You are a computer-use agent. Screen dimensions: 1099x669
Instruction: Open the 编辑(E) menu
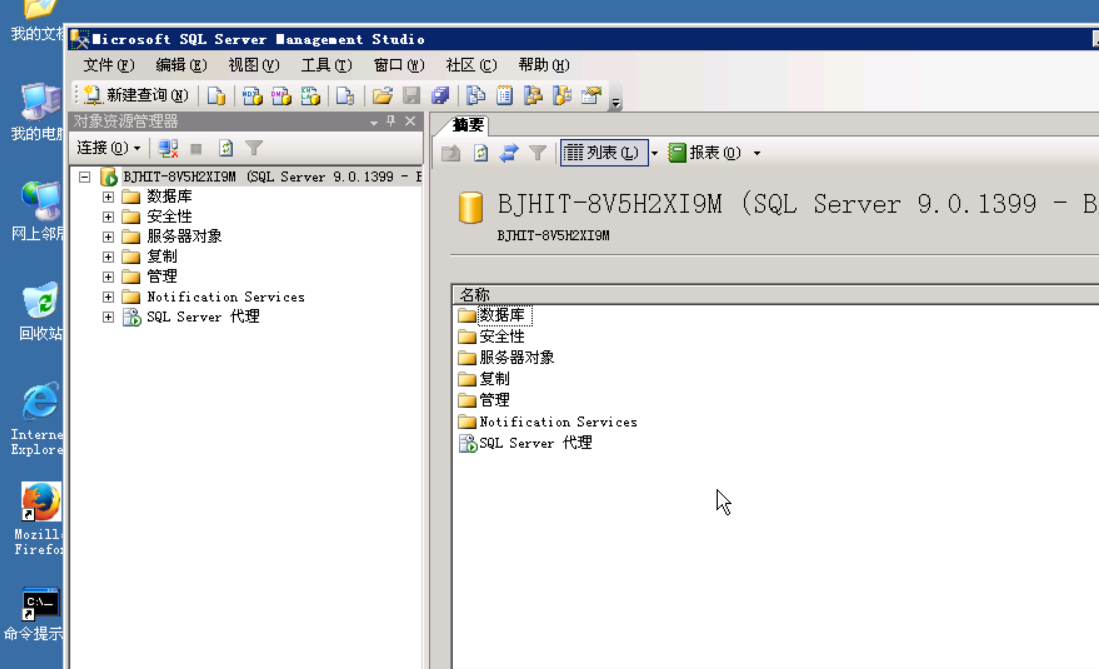pyautogui.click(x=181, y=65)
